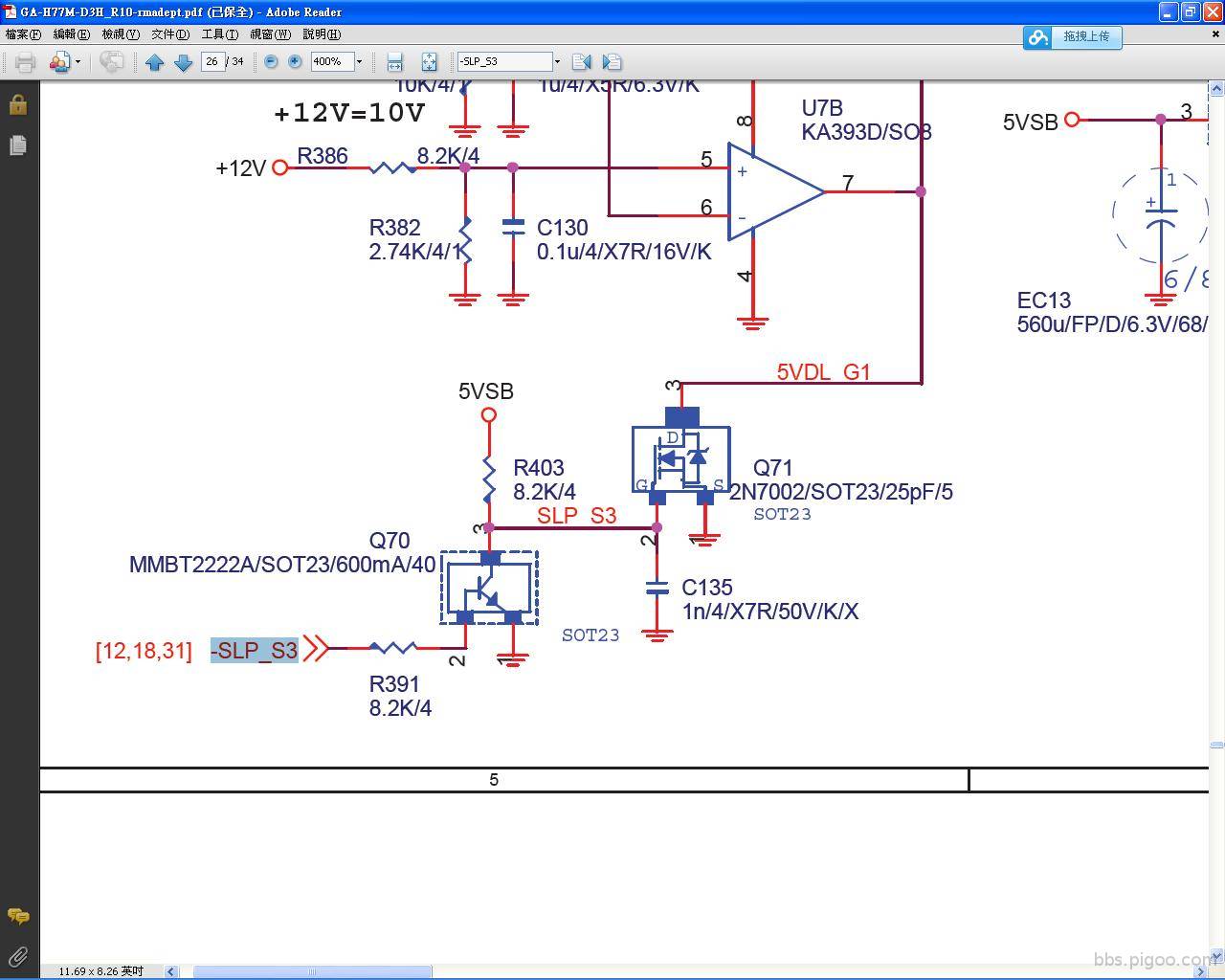Select the Fit Full Page icon
Viewport: 1225px width, 980px height.
tap(429, 62)
